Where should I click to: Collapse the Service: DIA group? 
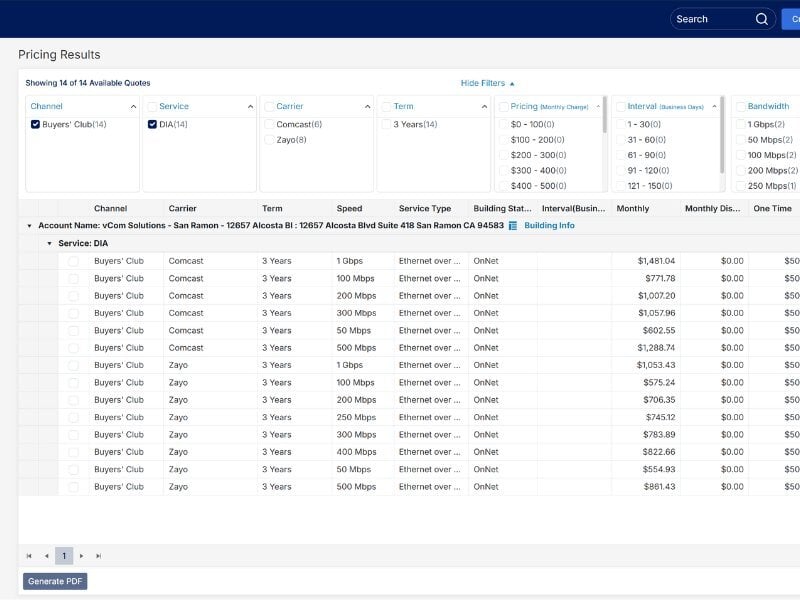click(x=49, y=244)
